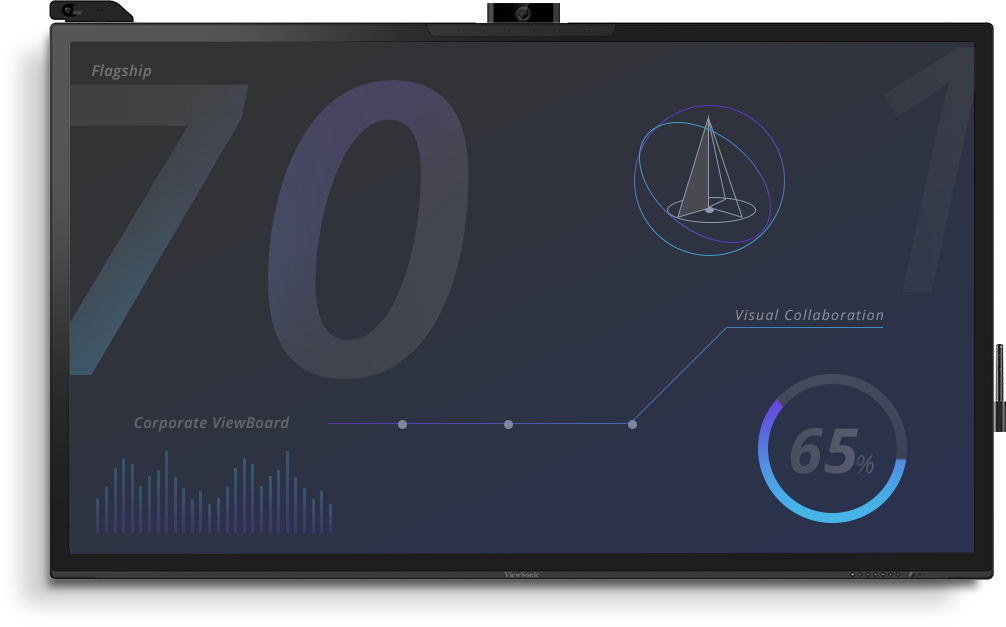1006x627 pixels.
Task: Click the camera module at top-left corner
Action: (x=90, y=11)
